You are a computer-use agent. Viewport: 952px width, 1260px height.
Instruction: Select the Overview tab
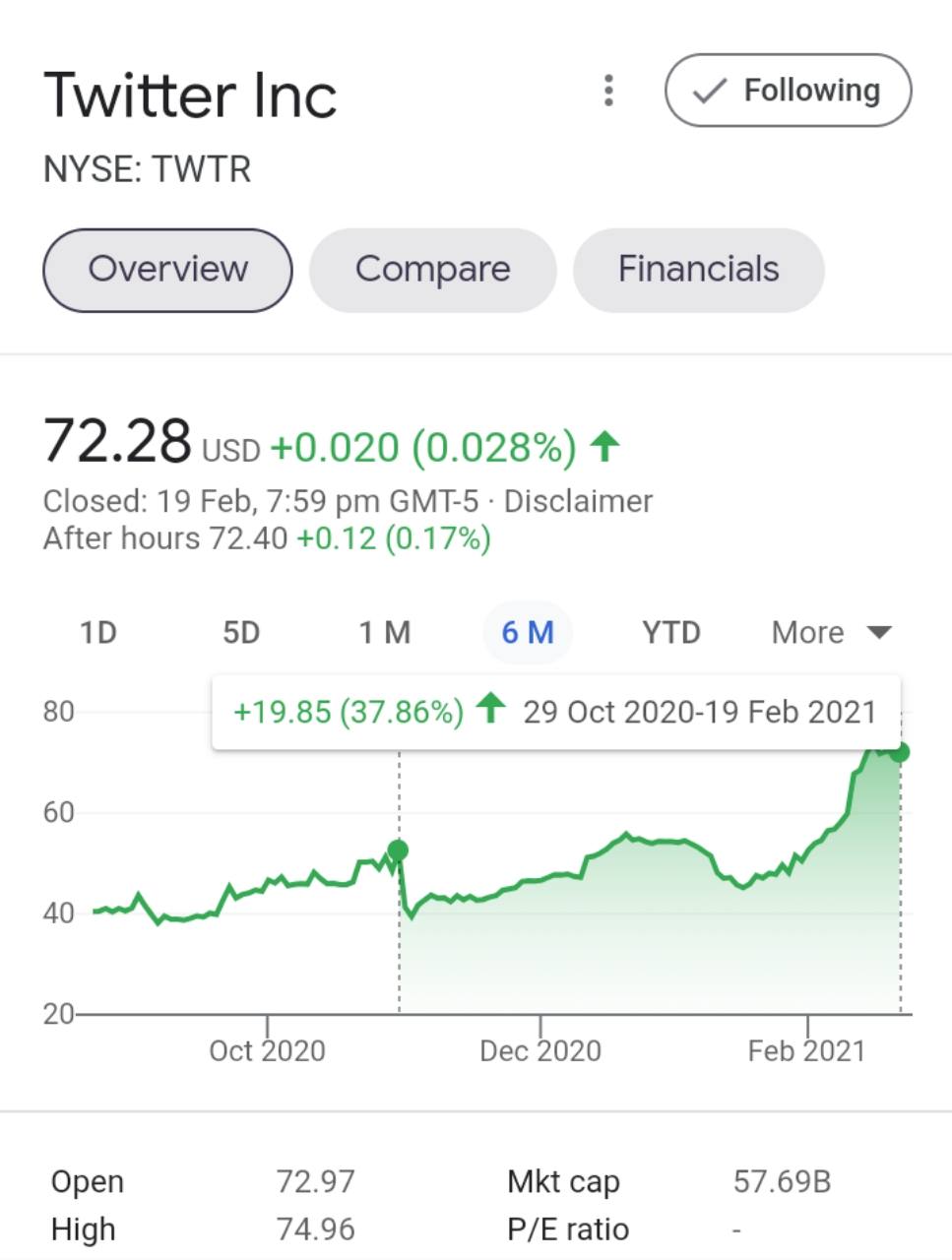(167, 270)
